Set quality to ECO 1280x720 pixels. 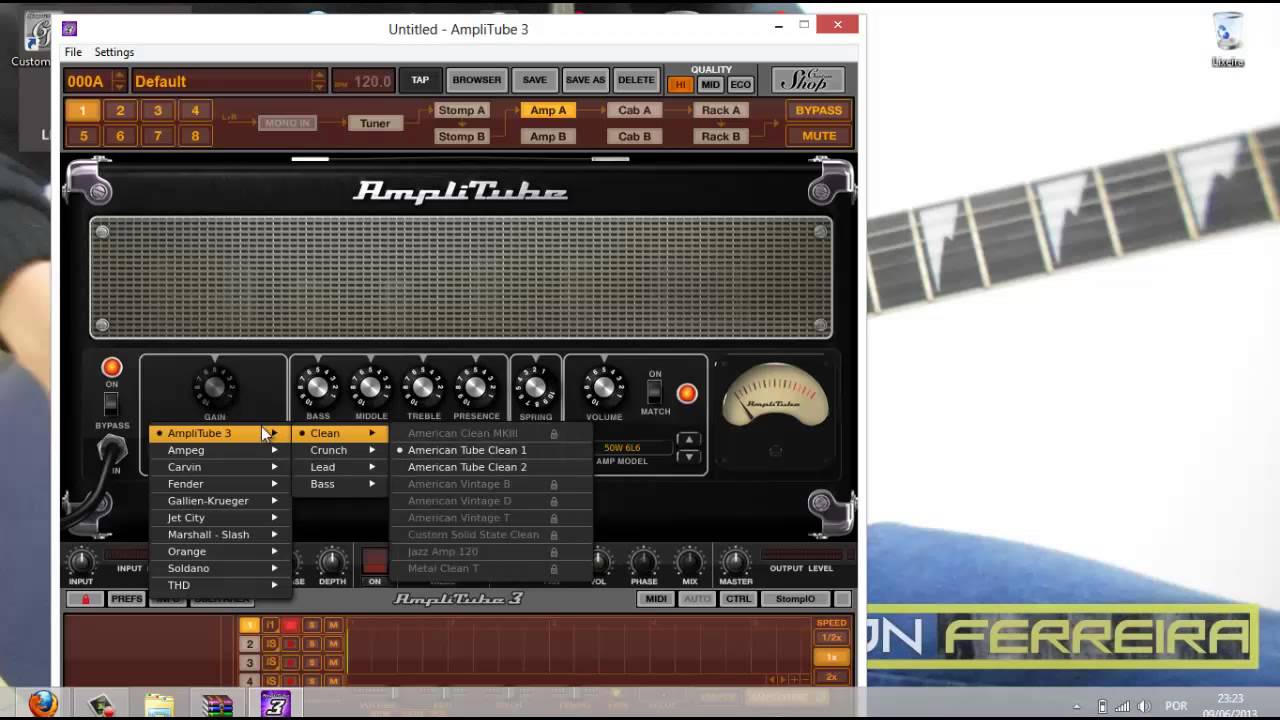pos(740,85)
